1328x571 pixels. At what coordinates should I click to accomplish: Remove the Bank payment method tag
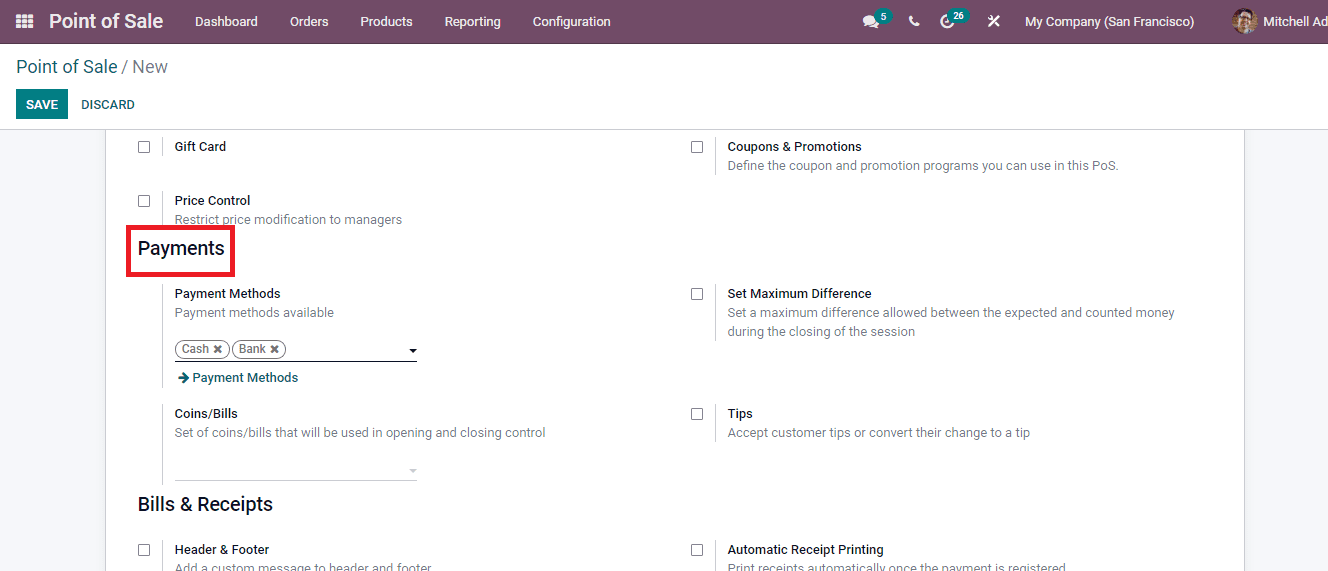tap(275, 349)
